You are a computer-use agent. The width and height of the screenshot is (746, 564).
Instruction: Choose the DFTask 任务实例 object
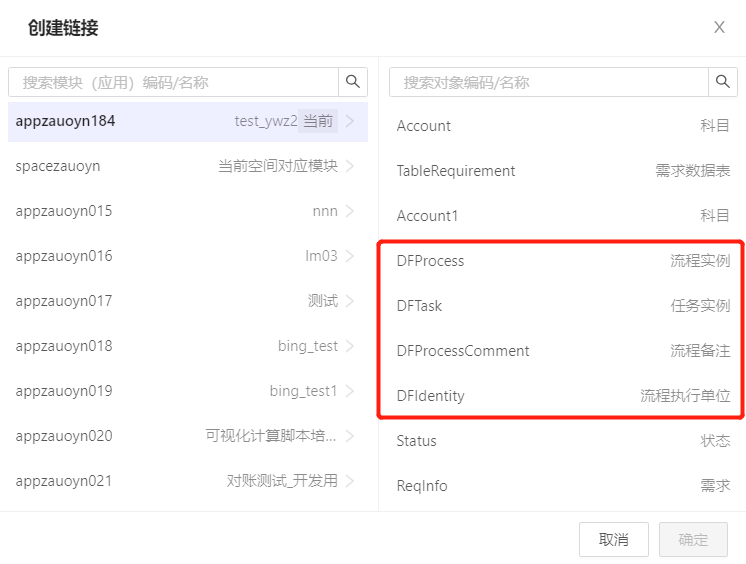tap(563, 306)
